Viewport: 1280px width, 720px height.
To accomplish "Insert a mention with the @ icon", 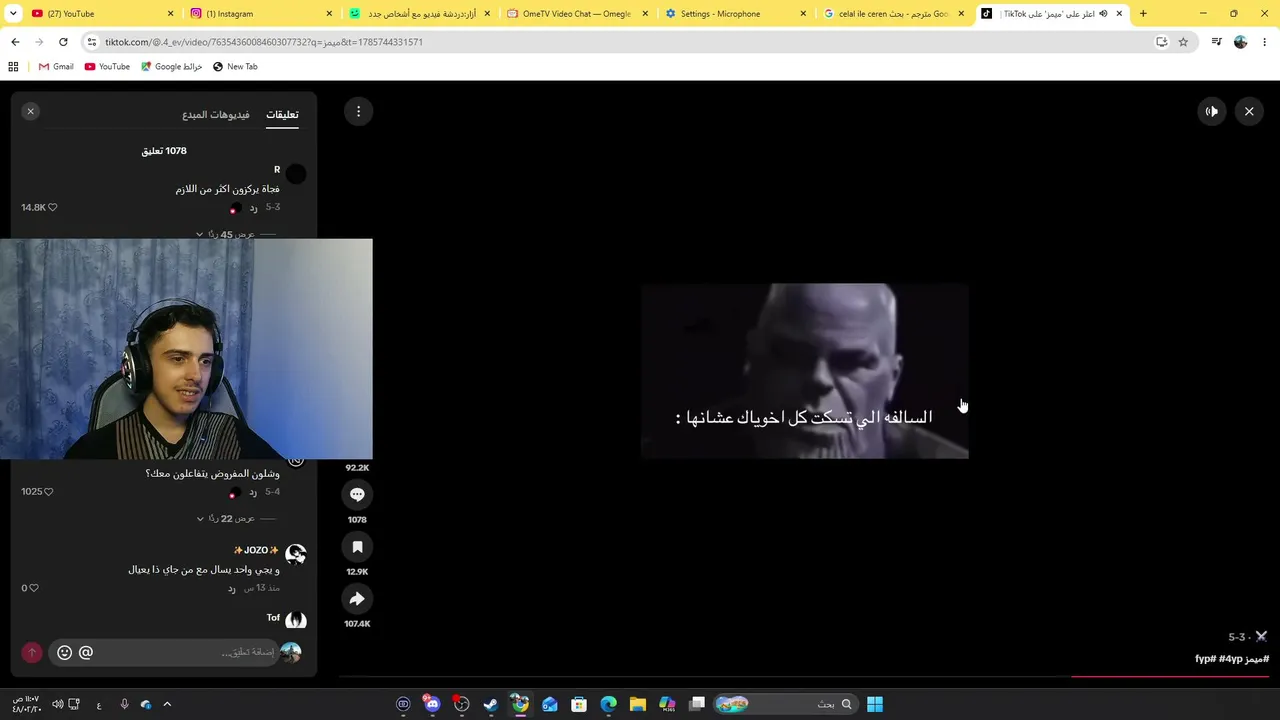I will [86, 652].
